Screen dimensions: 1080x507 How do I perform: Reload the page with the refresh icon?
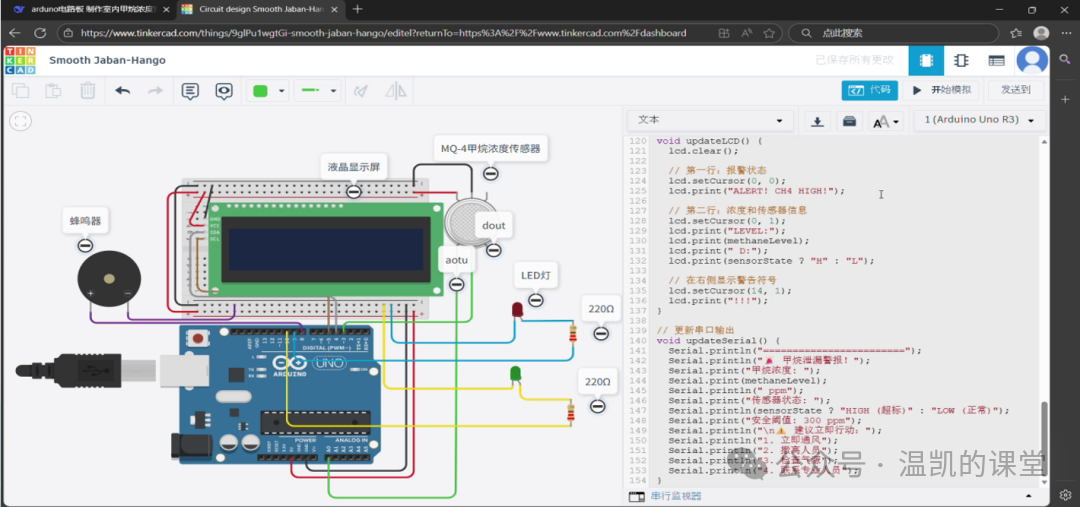tap(40, 33)
